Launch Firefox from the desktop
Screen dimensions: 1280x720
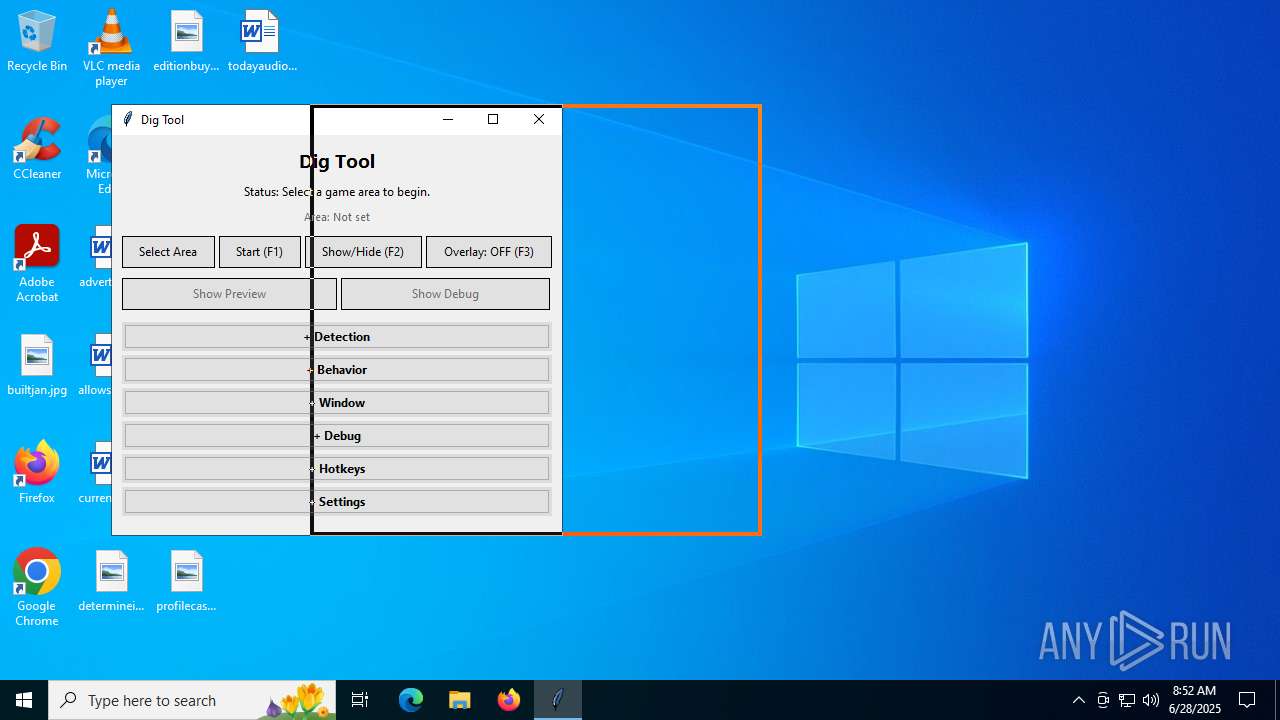(37, 473)
